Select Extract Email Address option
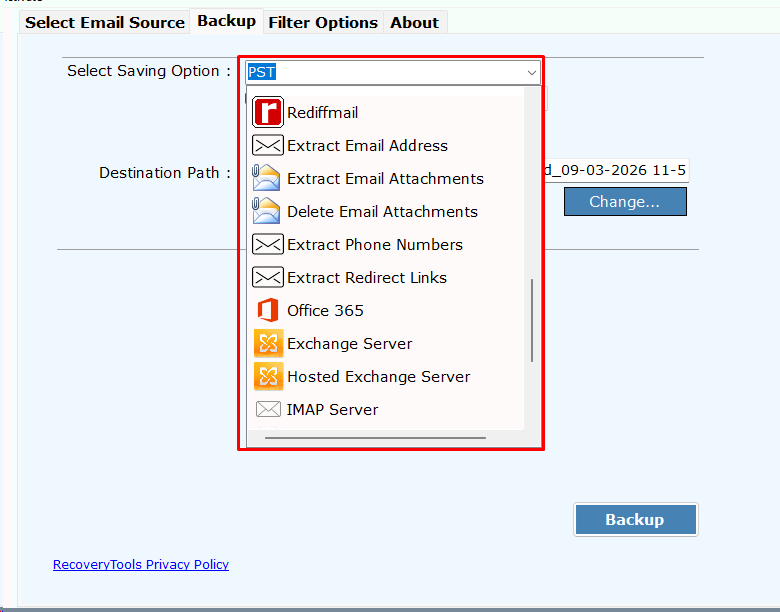The image size is (780, 612). (x=385, y=145)
